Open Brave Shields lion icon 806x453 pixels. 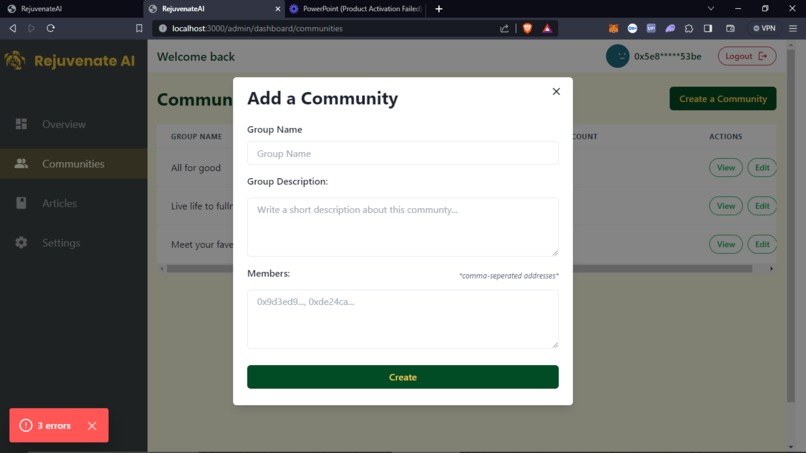527,28
